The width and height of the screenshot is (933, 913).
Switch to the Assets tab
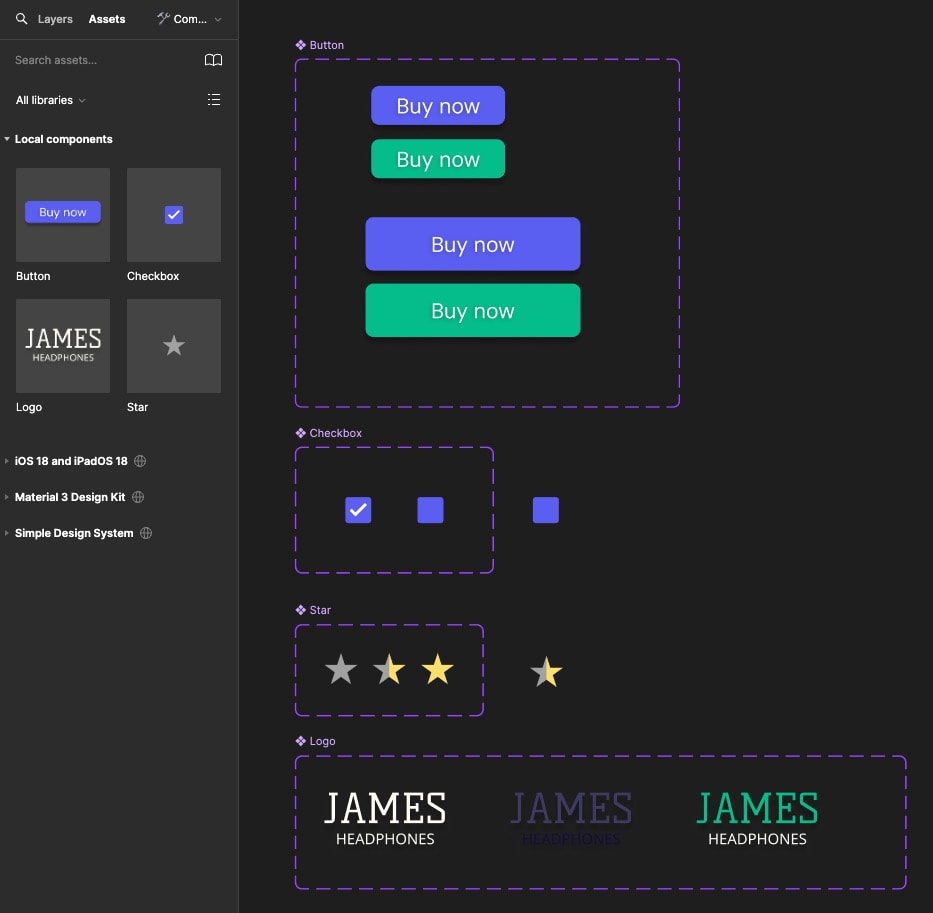[x=107, y=19]
